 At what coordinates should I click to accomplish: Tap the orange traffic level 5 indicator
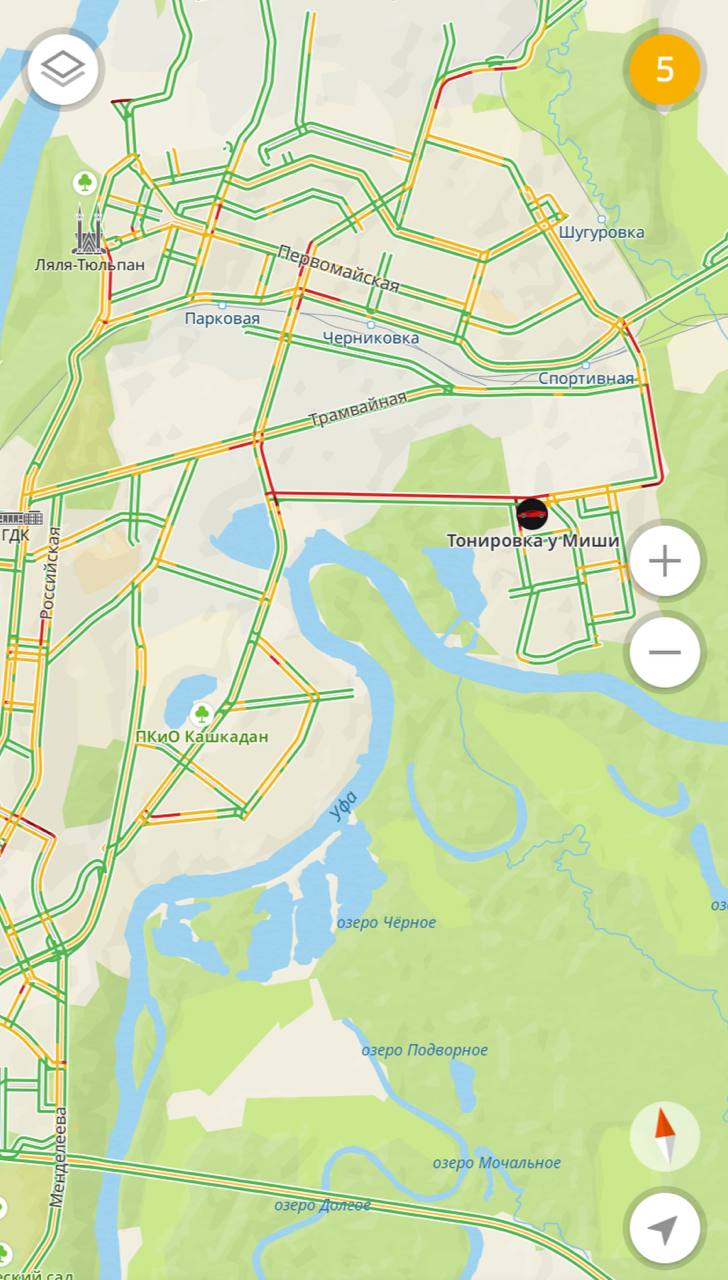point(664,69)
